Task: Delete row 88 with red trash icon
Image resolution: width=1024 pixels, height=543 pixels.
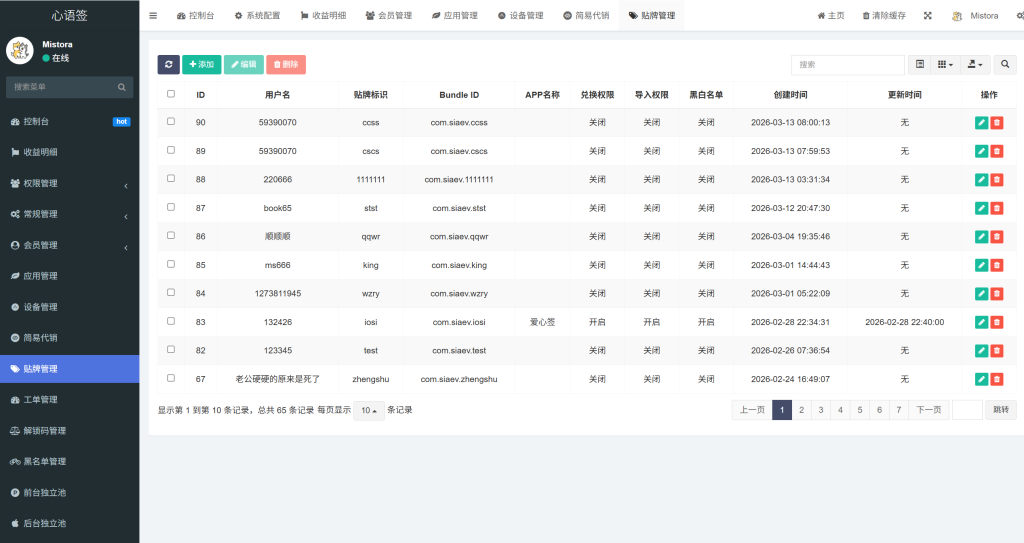Action: tap(997, 180)
